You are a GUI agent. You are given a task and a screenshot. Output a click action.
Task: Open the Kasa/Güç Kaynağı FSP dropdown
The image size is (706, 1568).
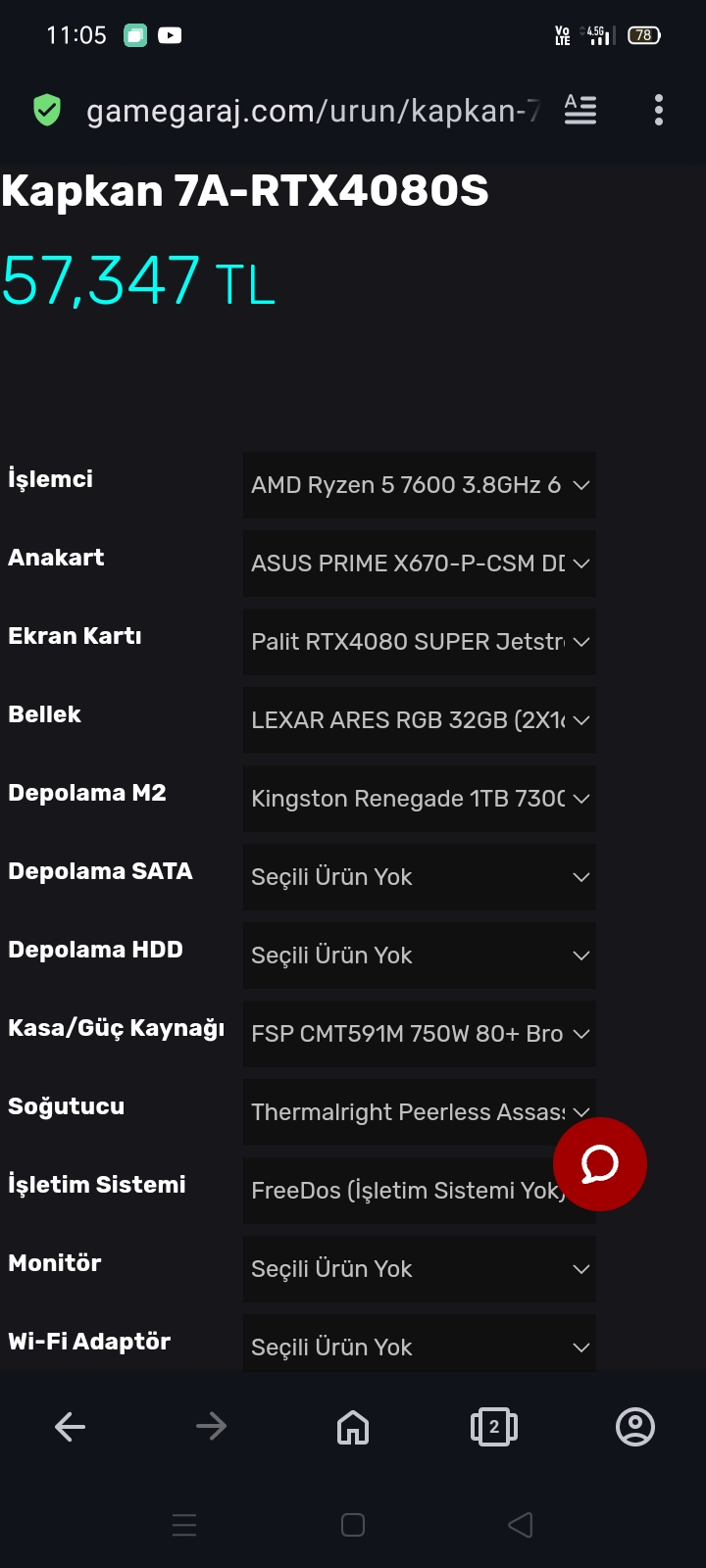419,1034
